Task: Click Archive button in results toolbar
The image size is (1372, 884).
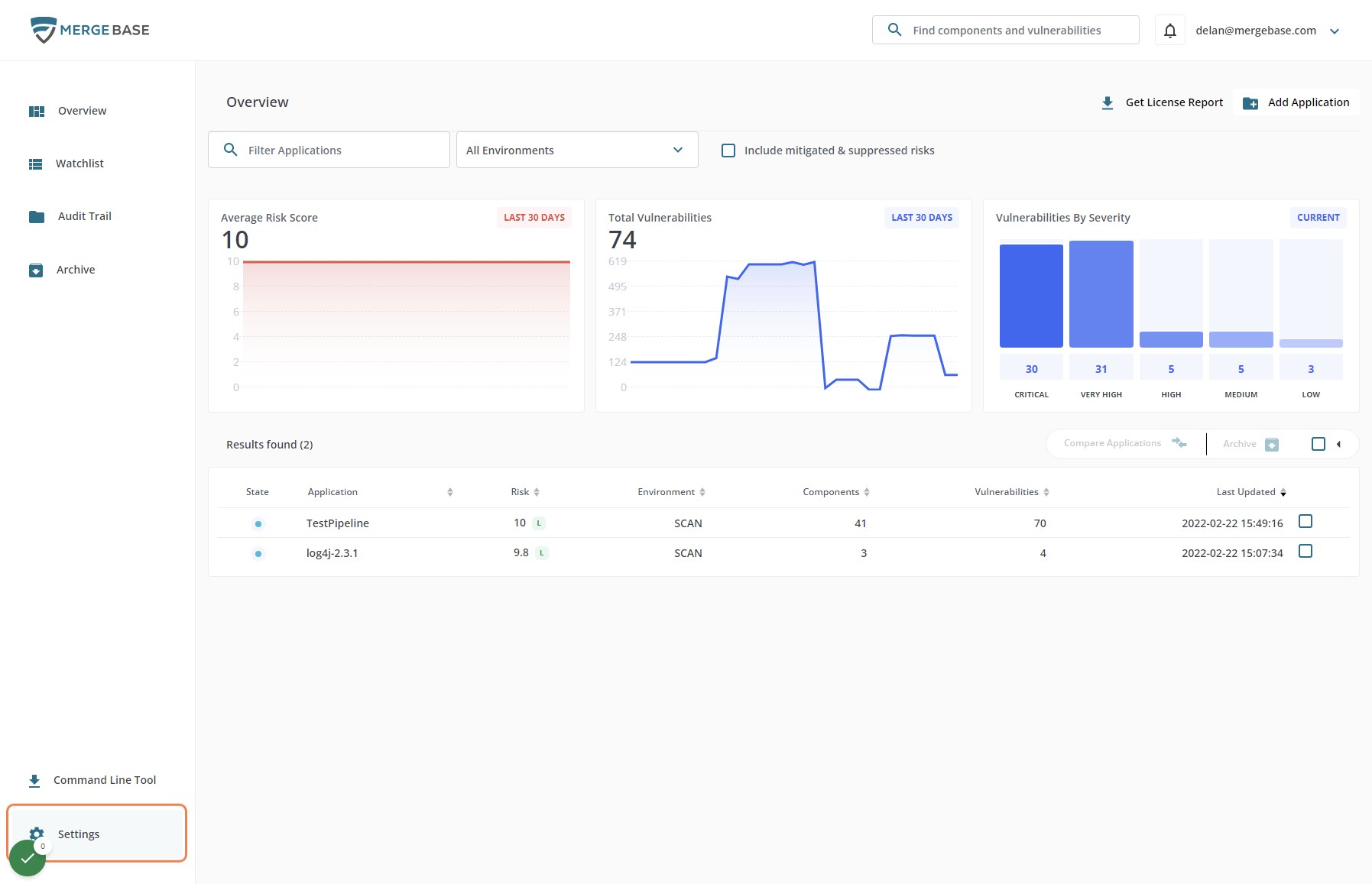Action: [1250, 444]
